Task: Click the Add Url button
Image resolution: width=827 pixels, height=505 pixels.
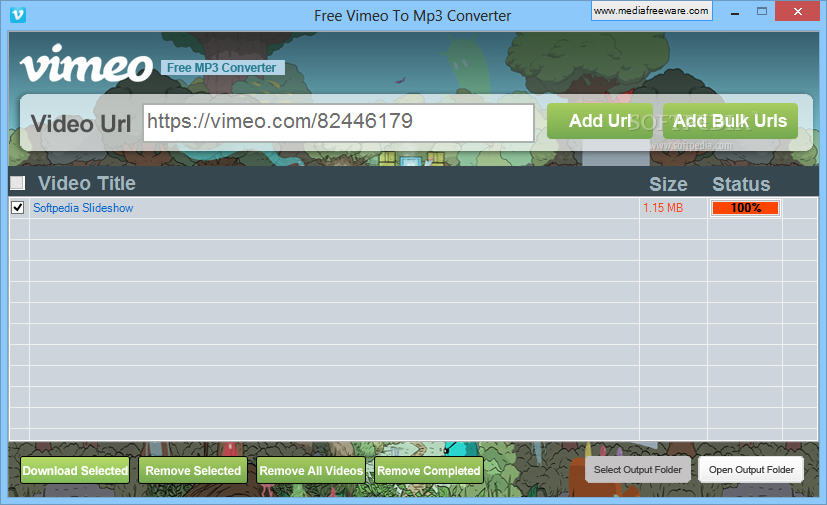Action: coord(600,121)
